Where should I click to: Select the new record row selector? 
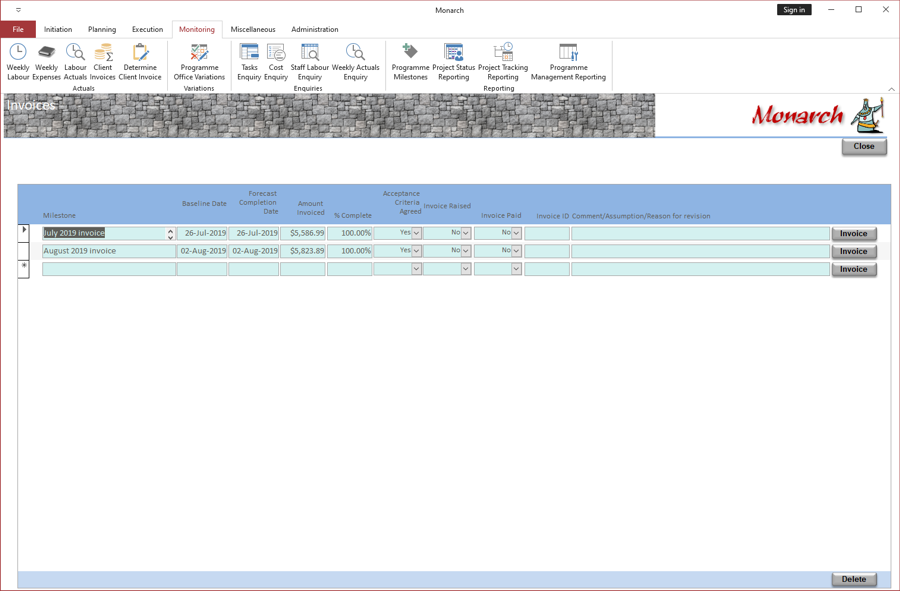[x=24, y=269]
